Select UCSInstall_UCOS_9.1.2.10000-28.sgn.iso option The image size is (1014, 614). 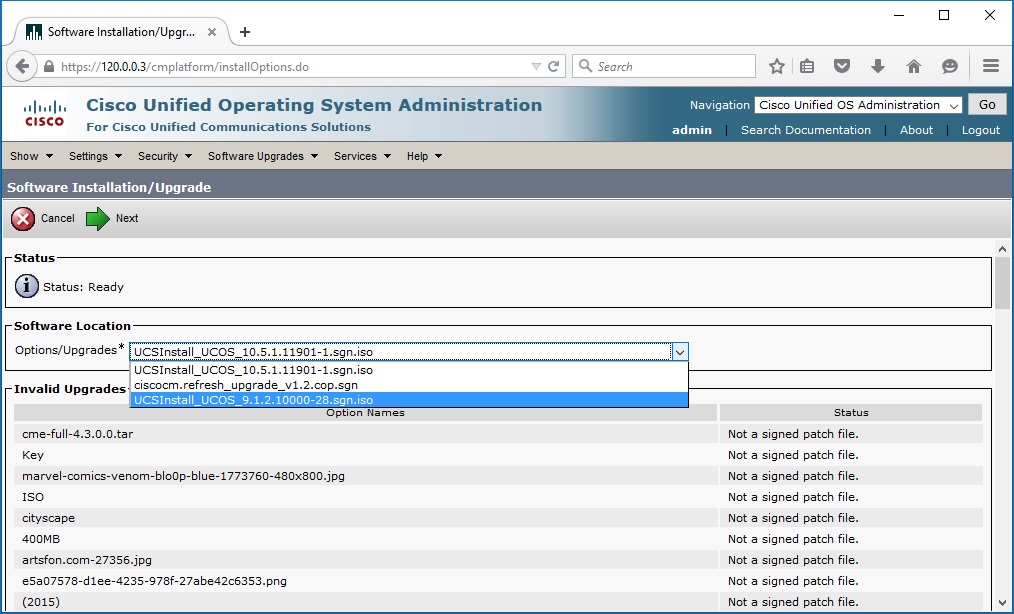[409, 400]
